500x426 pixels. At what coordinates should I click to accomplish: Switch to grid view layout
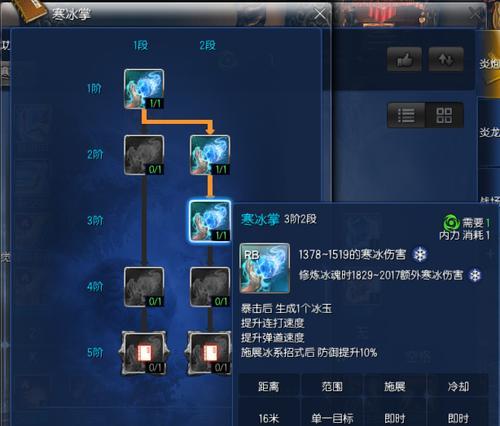444,115
